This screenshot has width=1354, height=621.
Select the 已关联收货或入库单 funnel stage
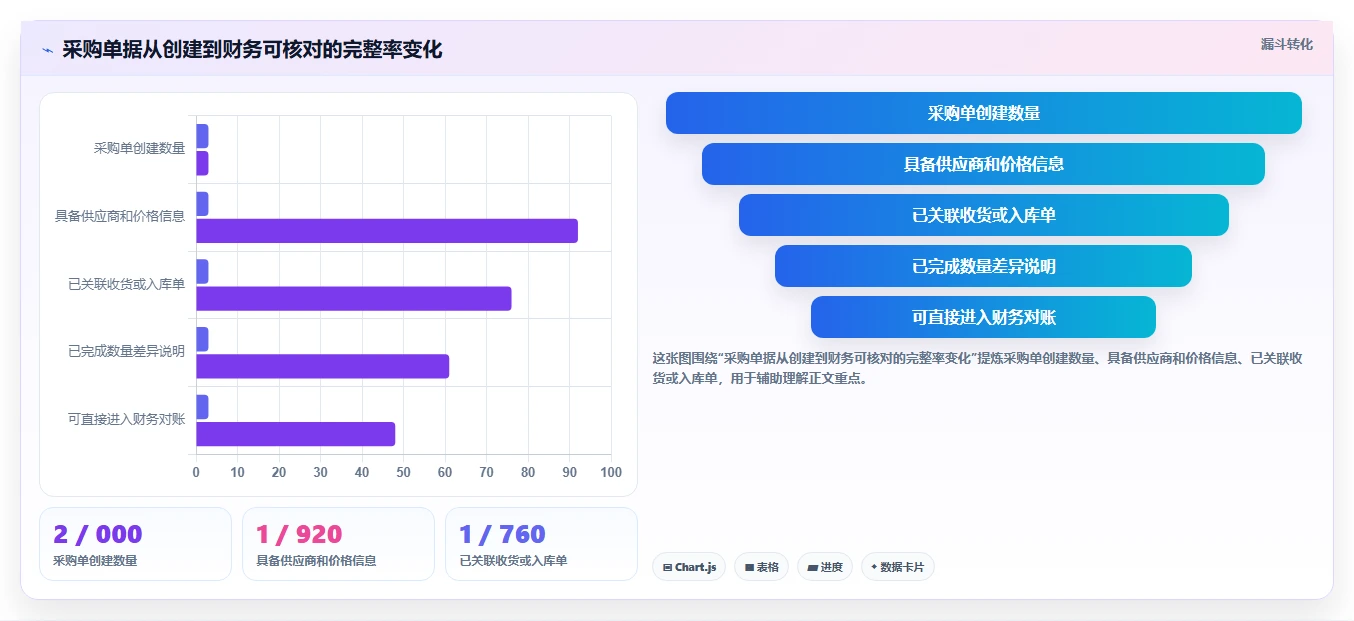pyautogui.click(x=984, y=215)
